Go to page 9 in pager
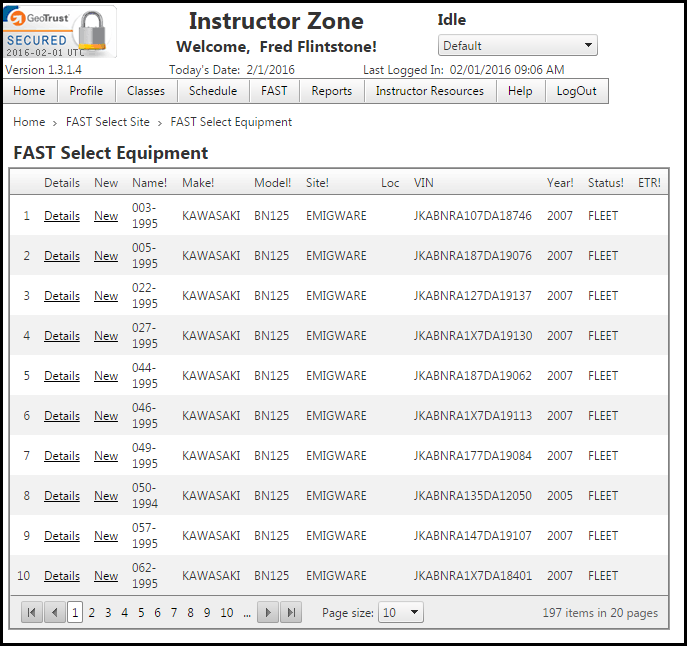Screen dimensions: 687x646 [207, 613]
